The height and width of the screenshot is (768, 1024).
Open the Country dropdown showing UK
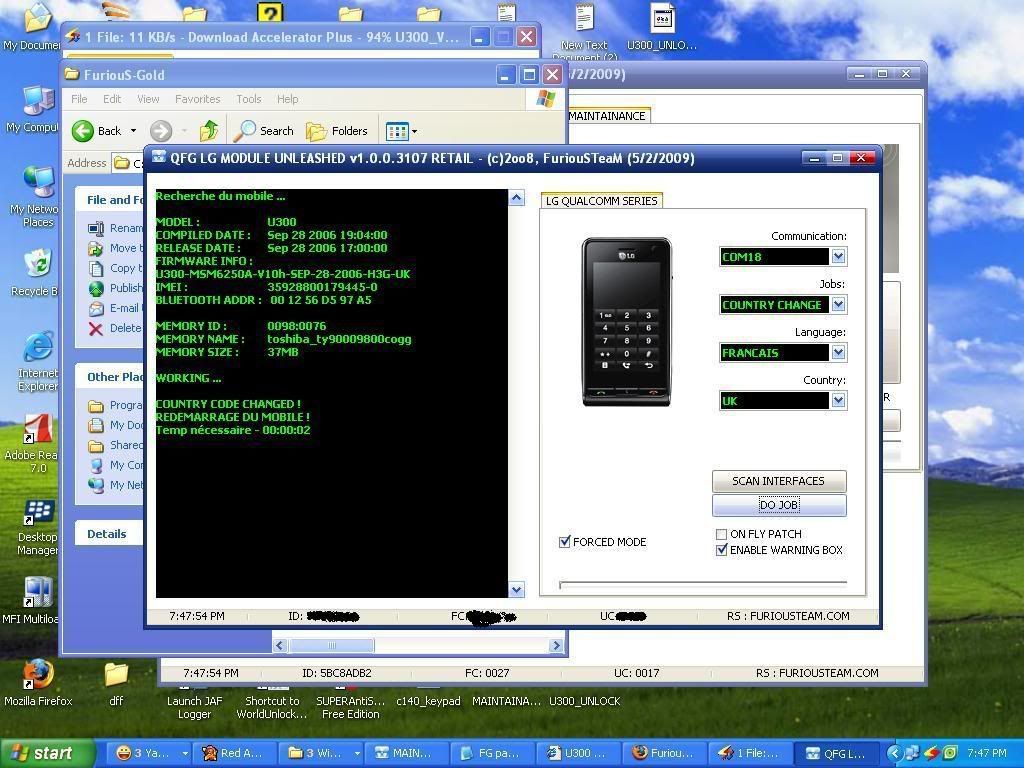pyautogui.click(x=839, y=400)
